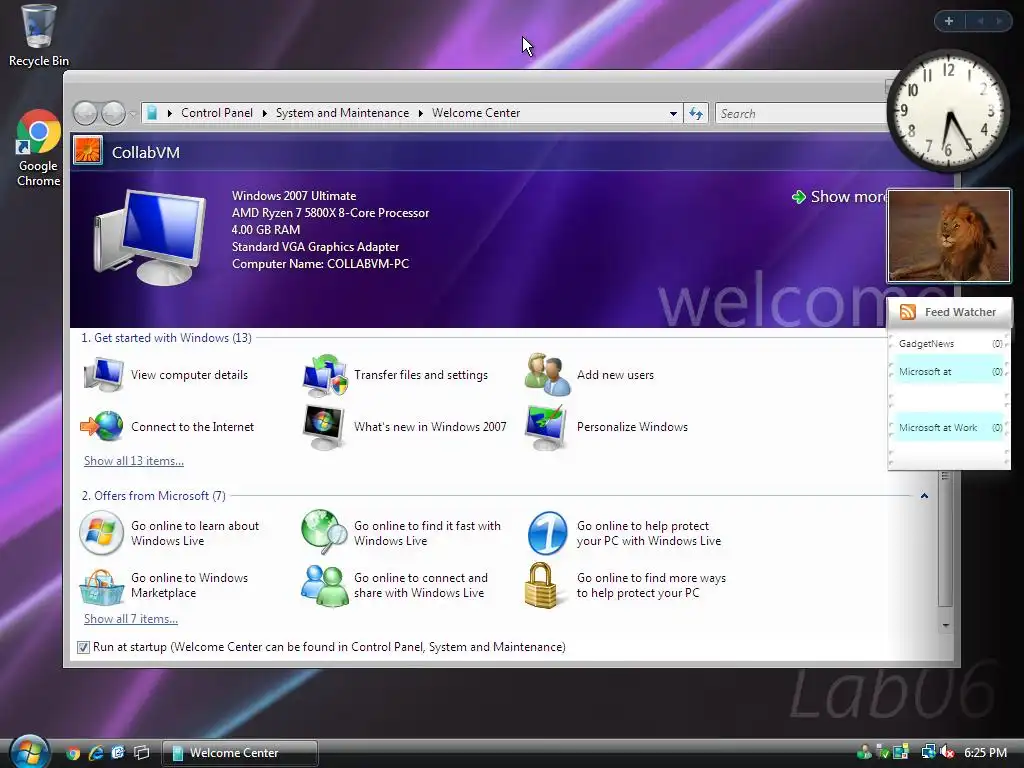Select the connect and share Windows Live icon
Screen dimensions: 1024x768
pos(325,586)
